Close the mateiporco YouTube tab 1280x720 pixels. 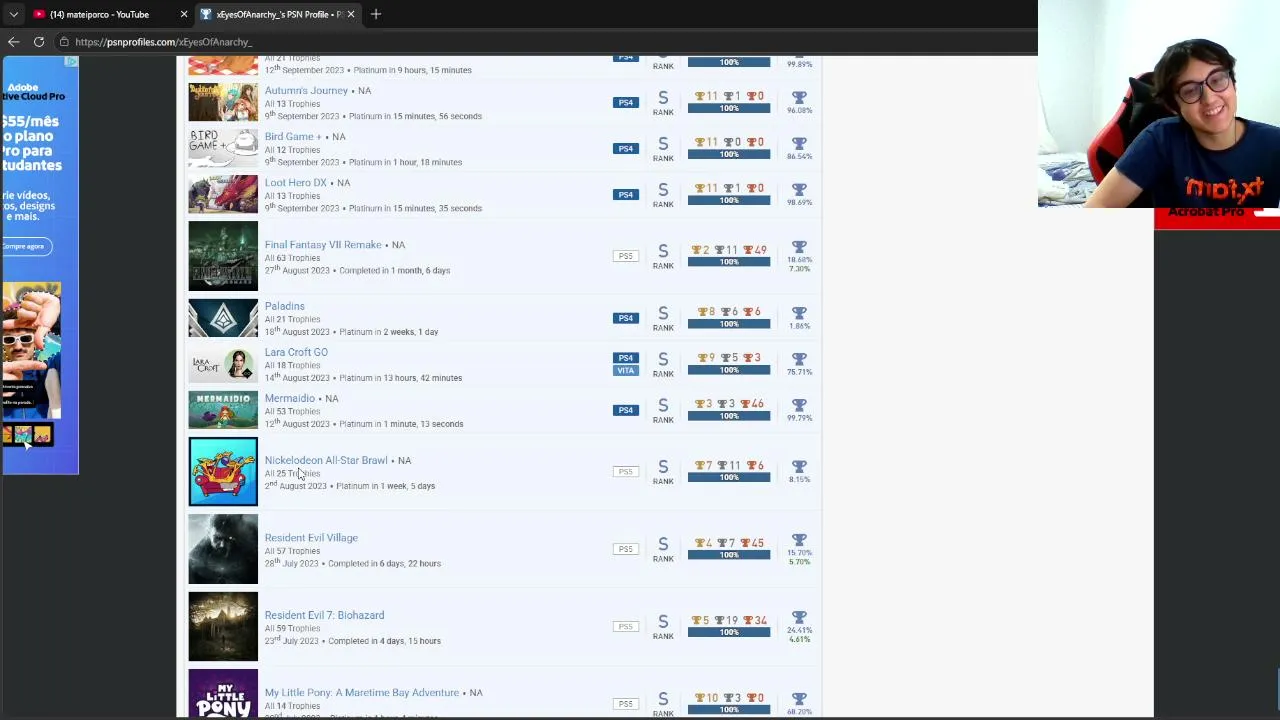(183, 14)
